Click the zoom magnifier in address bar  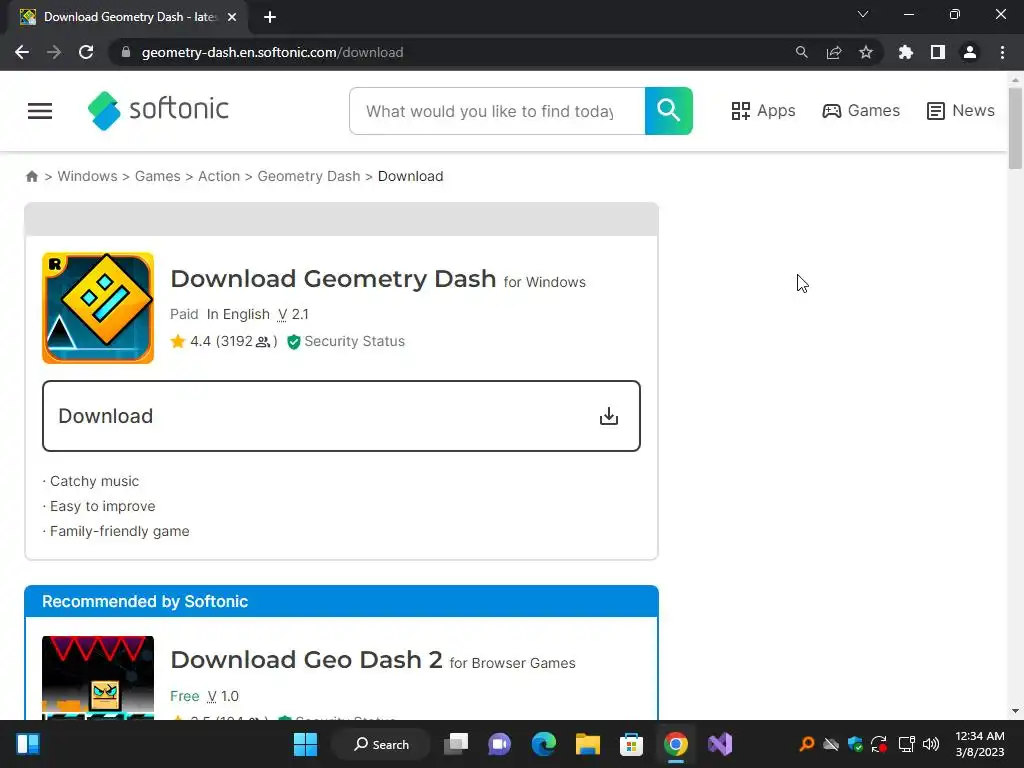coord(801,52)
